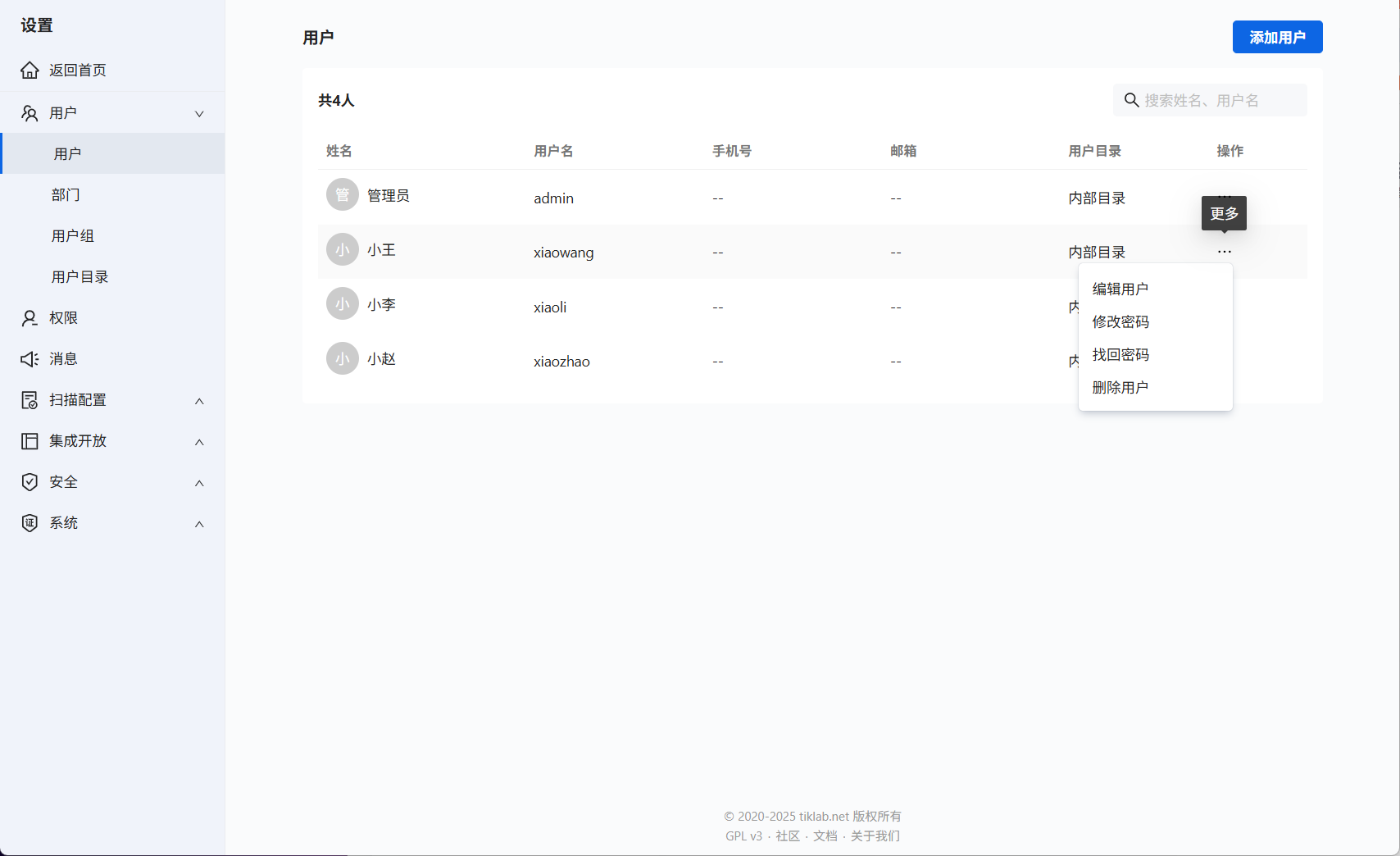Open the 文档 footer link
The image size is (1400, 856).
[825, 836]
